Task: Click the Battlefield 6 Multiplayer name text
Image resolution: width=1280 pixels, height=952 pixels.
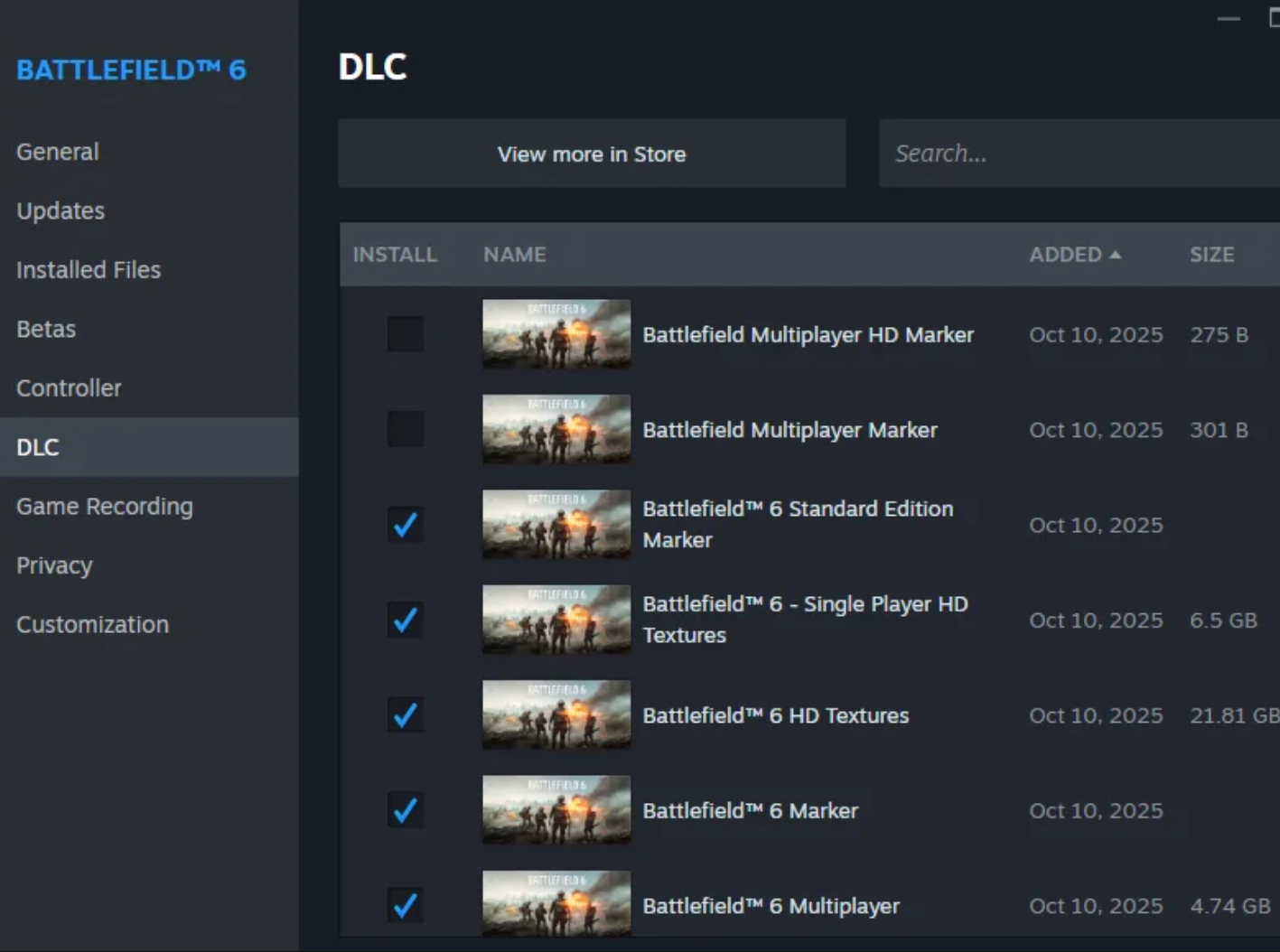Action: (771, 906)
